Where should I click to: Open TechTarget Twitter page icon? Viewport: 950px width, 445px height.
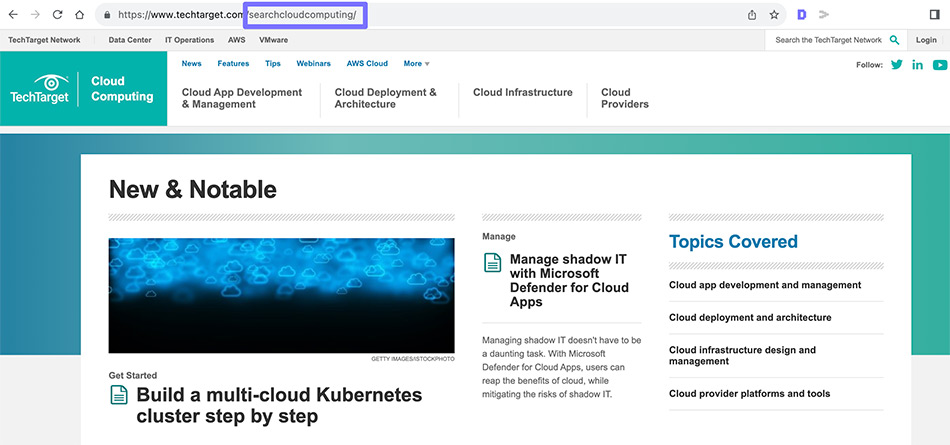click(897, 64)
